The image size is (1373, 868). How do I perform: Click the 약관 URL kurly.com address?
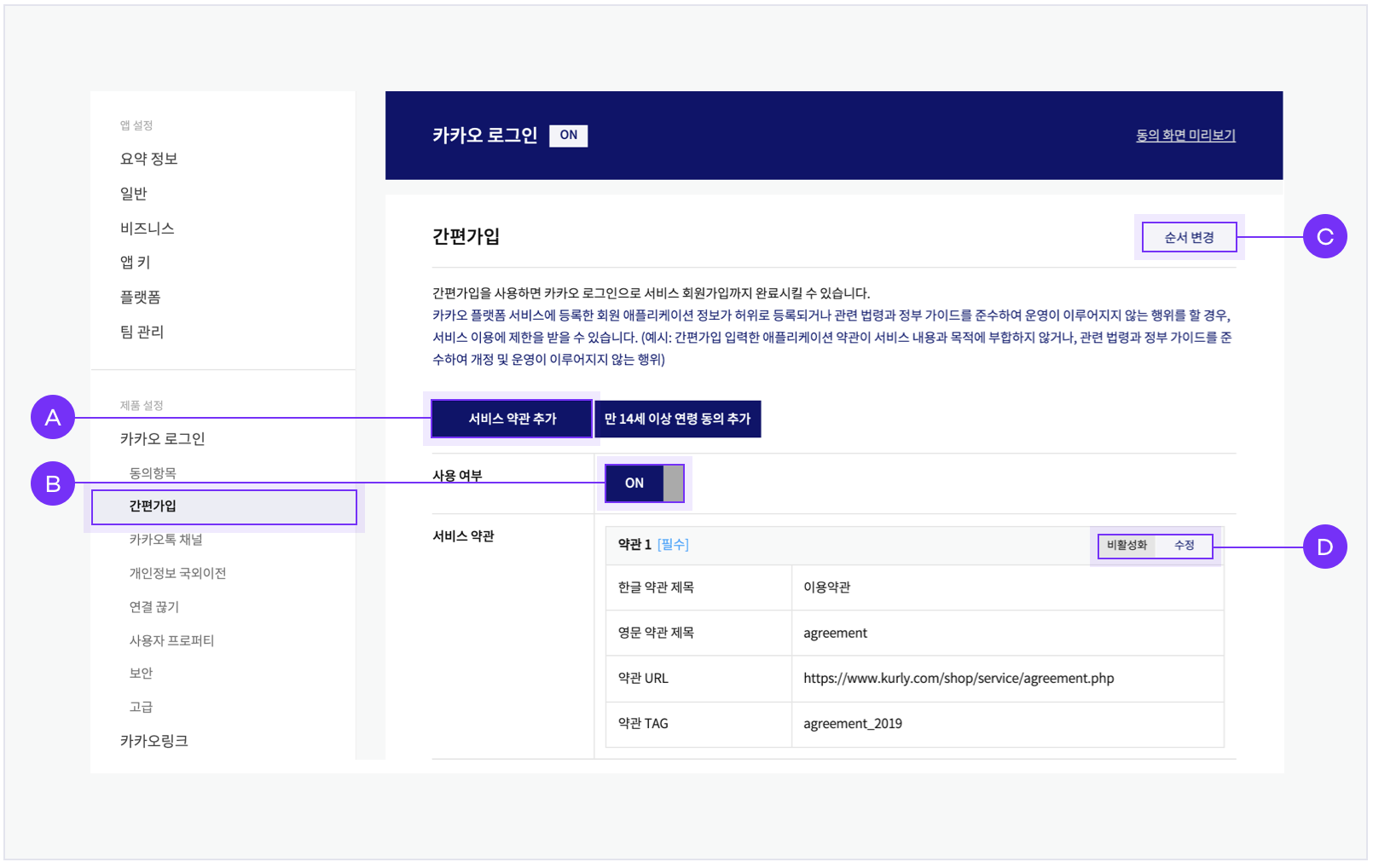[959, 679]
